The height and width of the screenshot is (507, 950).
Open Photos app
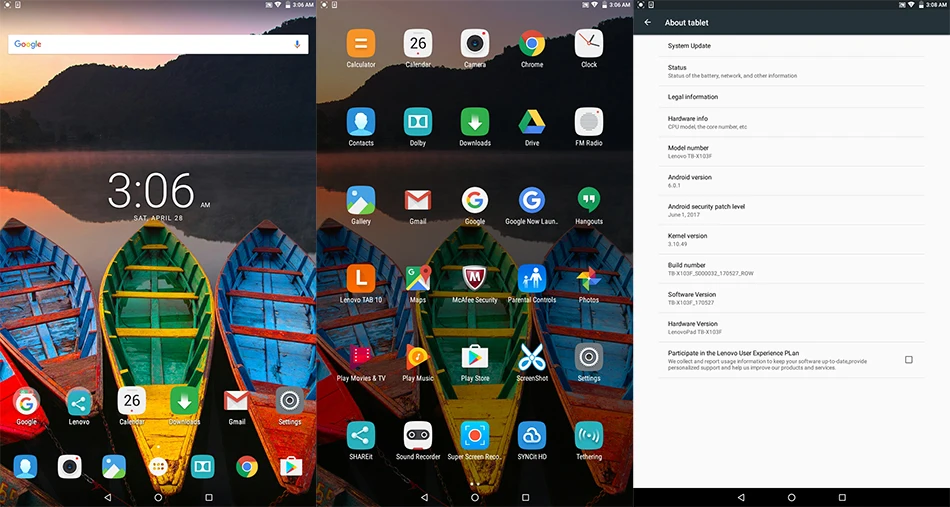(588, 279)
